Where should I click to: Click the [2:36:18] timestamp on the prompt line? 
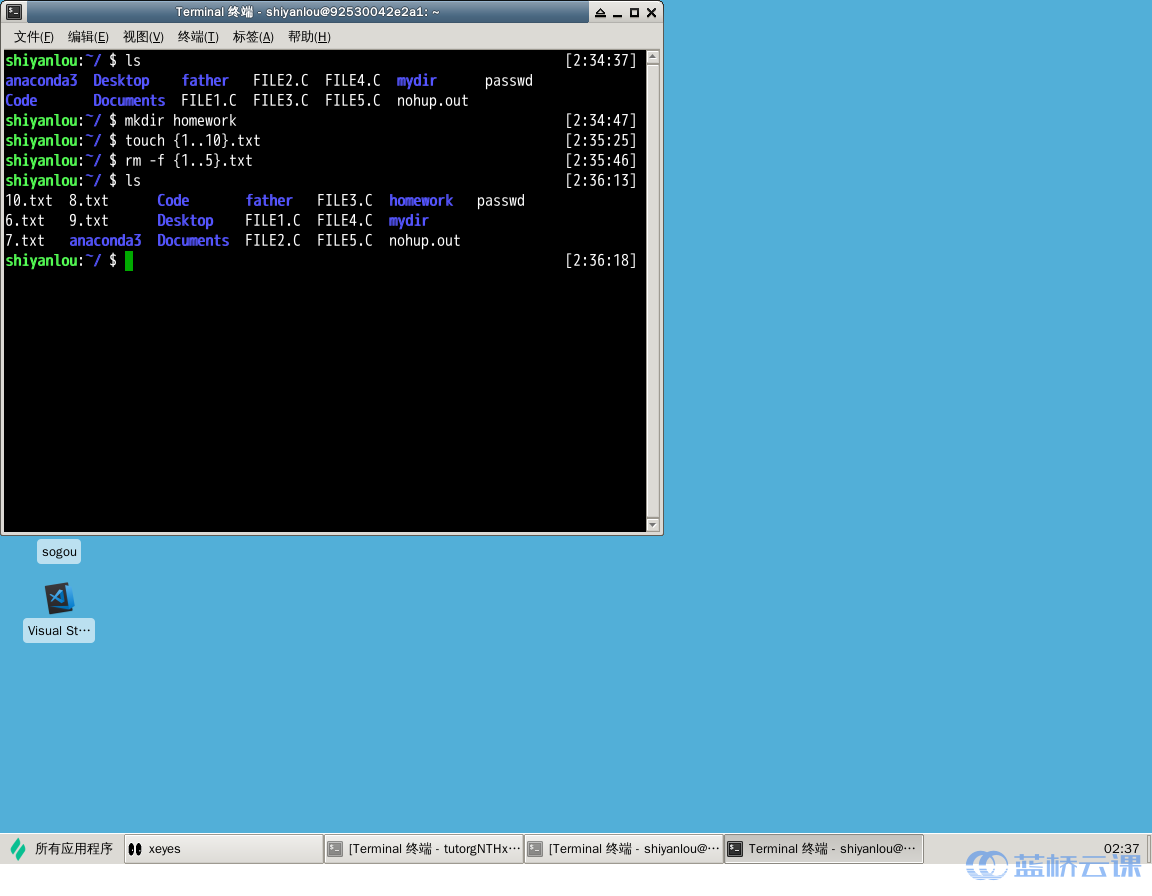(600, 261)
